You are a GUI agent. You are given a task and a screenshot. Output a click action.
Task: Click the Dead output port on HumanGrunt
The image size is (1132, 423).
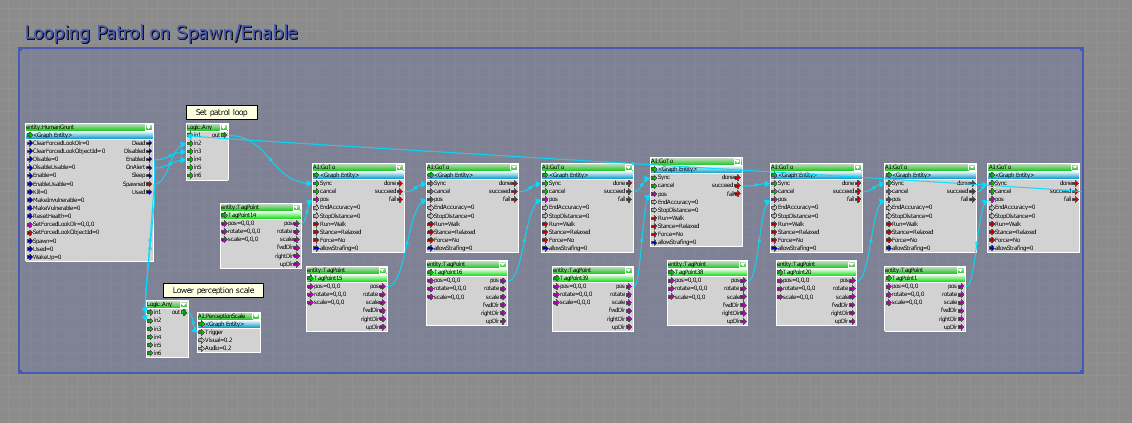149,143
